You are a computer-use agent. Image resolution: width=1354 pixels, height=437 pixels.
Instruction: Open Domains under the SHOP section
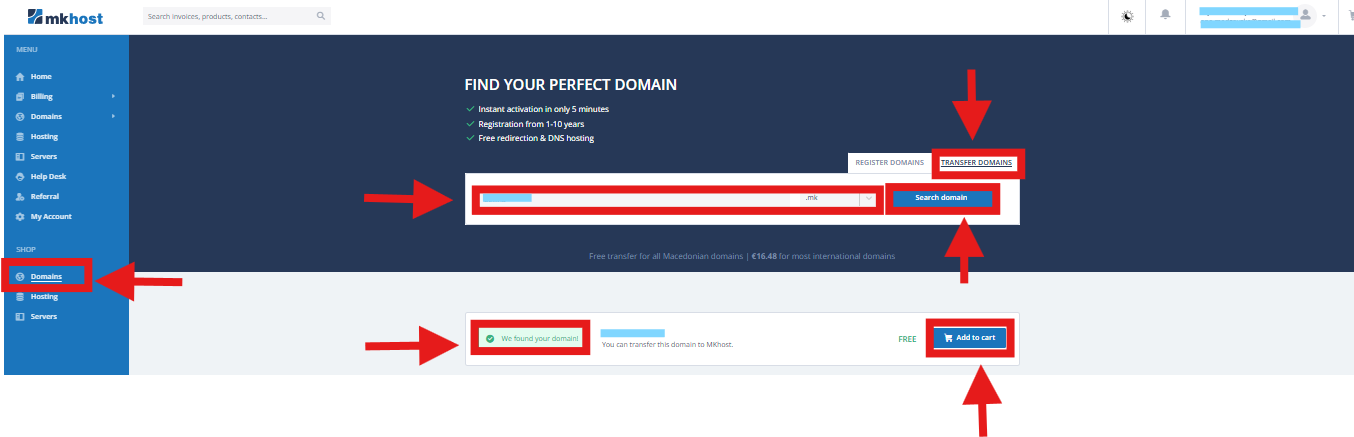pos(46,276)
